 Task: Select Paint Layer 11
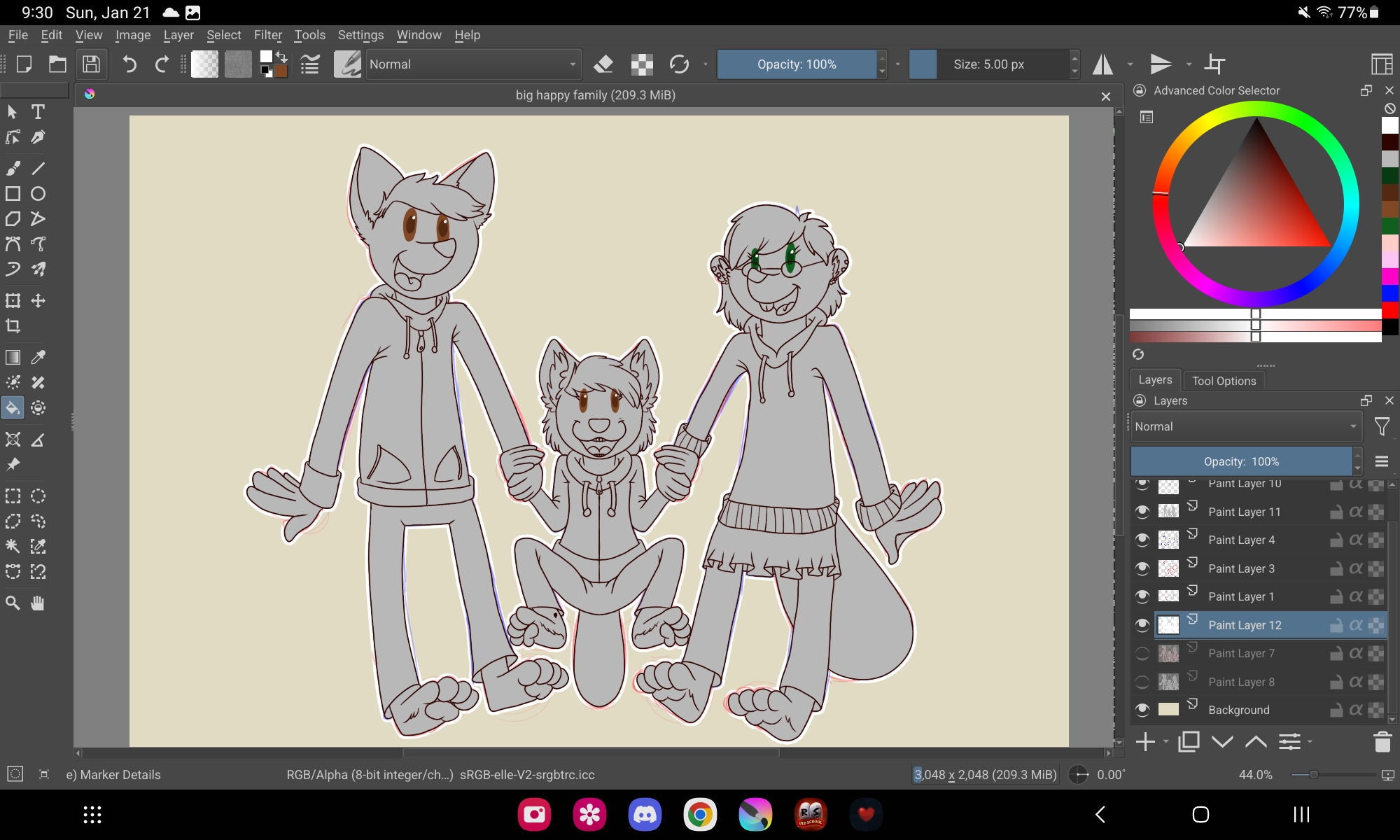[1244, 512]
